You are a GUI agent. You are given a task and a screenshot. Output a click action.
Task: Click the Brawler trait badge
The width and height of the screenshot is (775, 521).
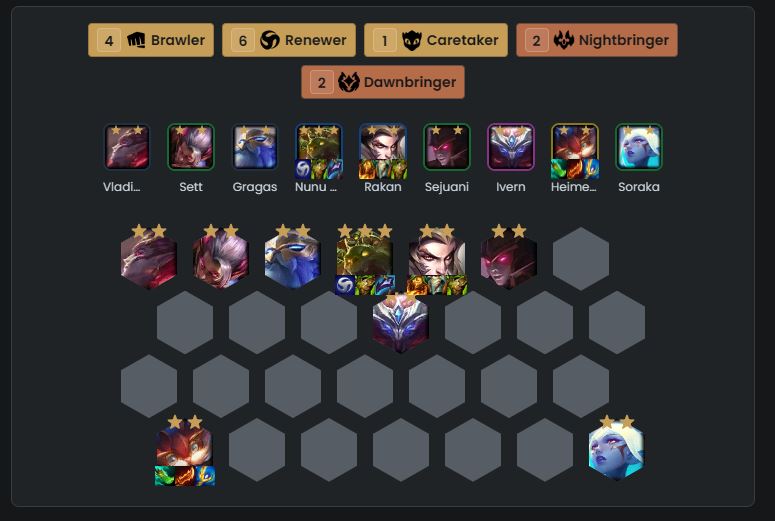151,40
